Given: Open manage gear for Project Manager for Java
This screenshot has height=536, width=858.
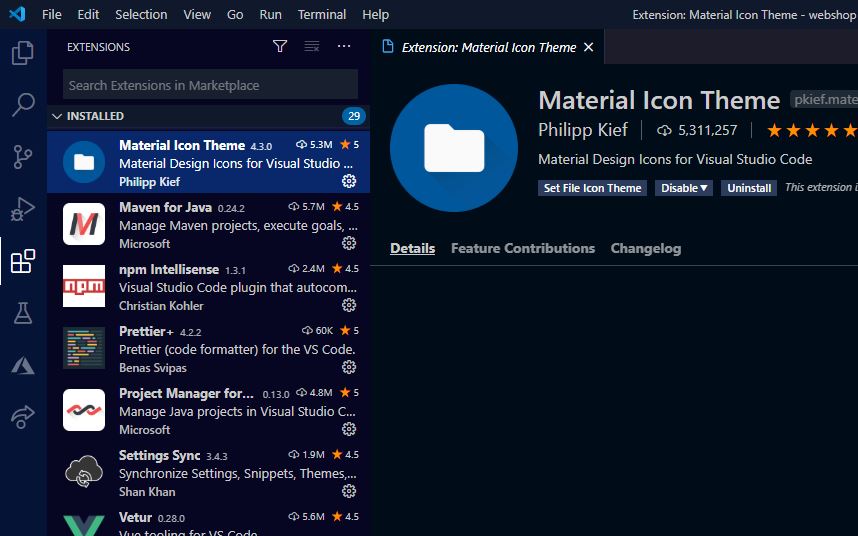Looking at the screenshot, I should [349, 429].
